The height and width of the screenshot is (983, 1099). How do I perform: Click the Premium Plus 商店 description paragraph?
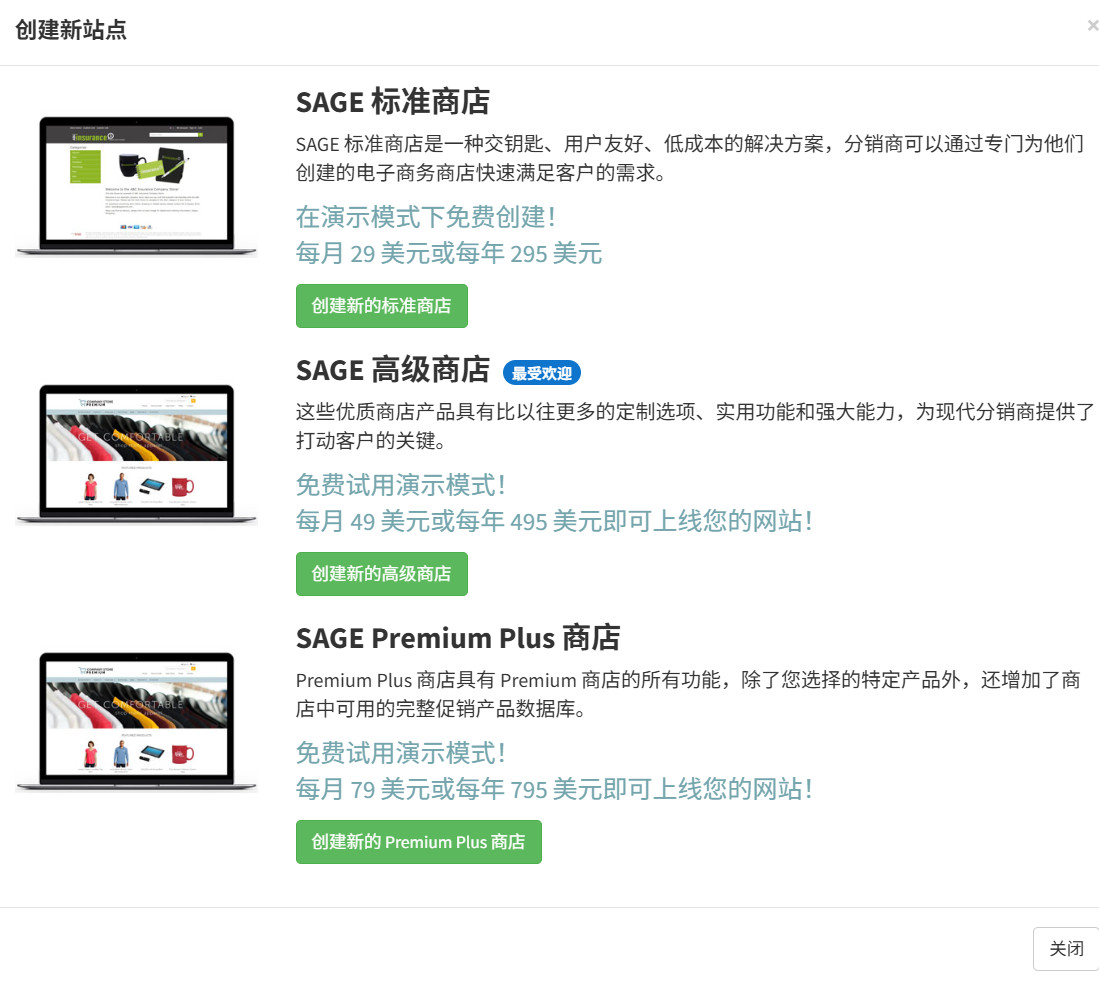(x=688, y=694)
